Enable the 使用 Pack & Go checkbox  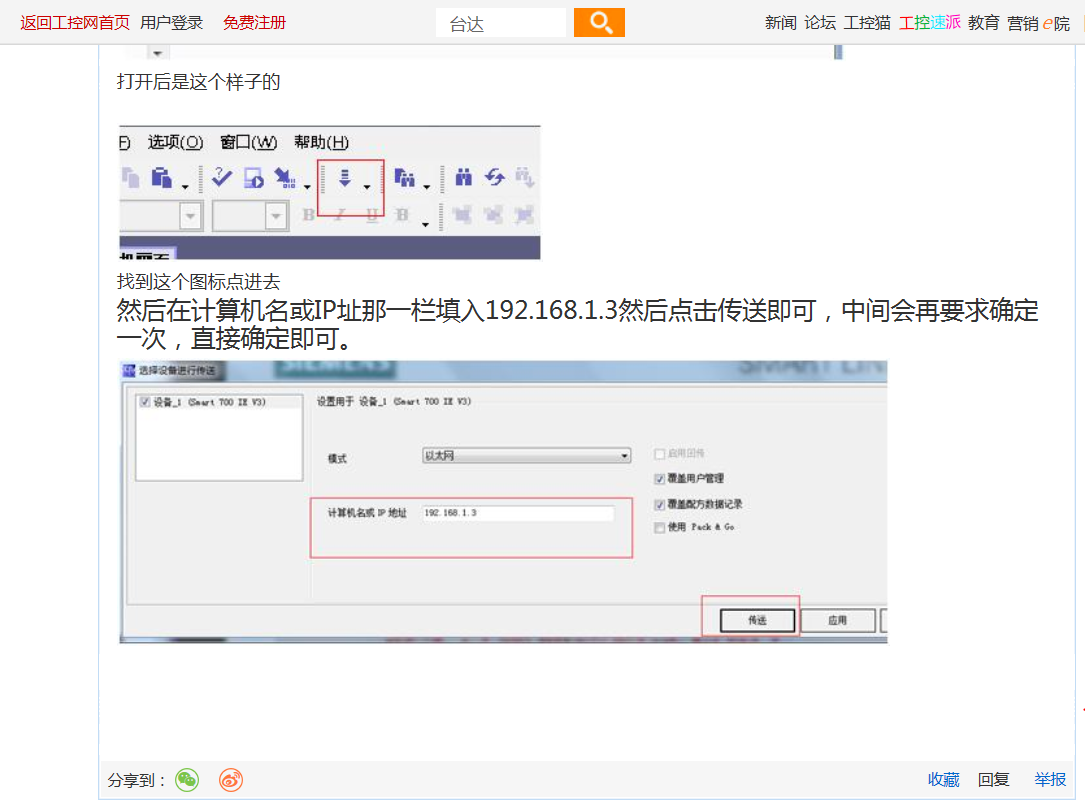(x=659, y=528)
